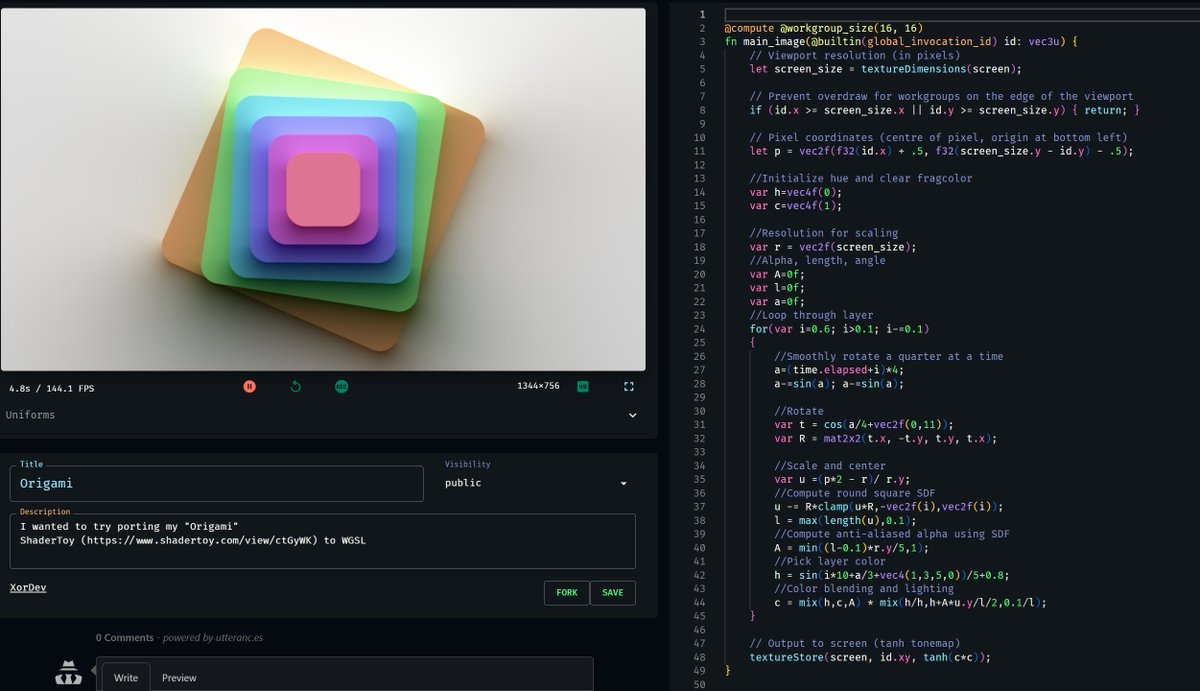
Task: Click the 1344×756 resolution display
Action: [538, 385]
